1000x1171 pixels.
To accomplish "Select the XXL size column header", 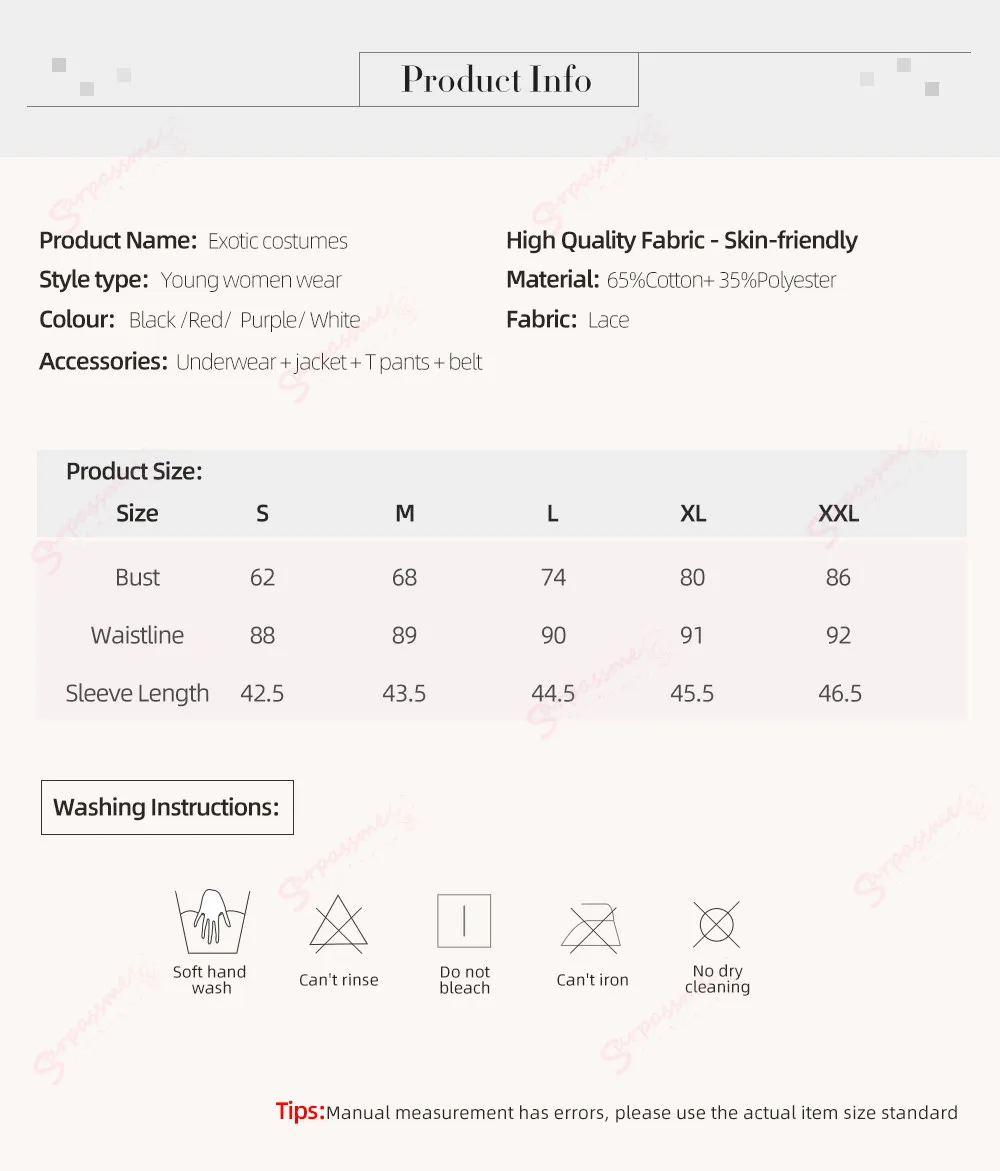I will [x=838, y=514].
